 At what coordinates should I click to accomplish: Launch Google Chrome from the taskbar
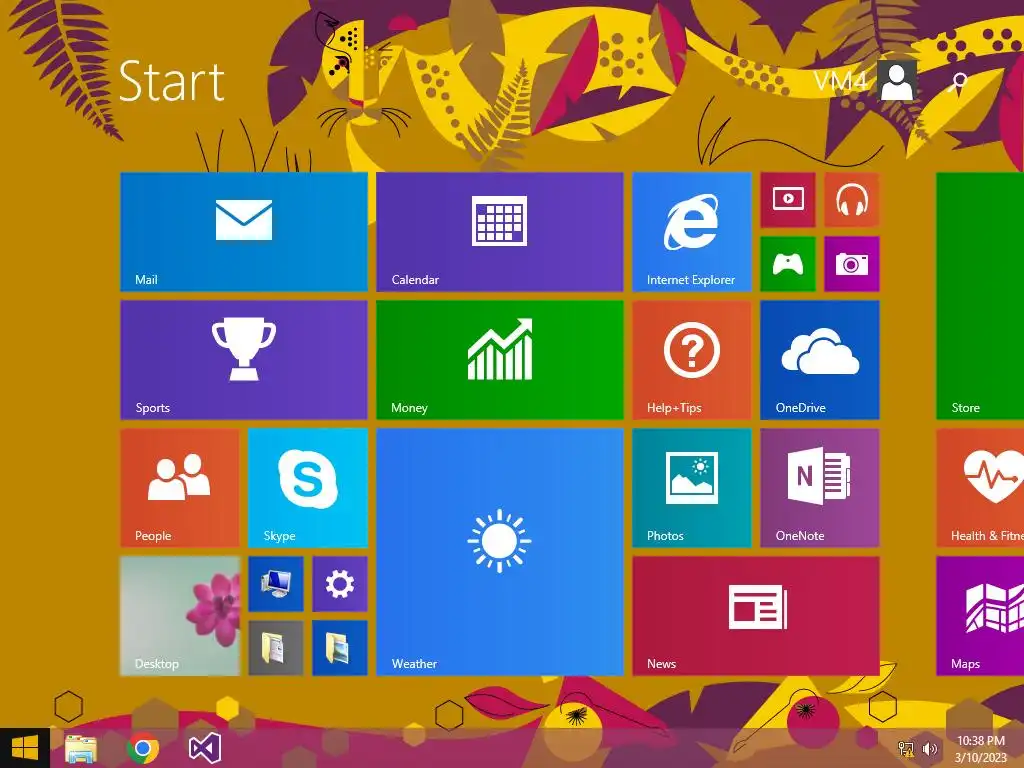143,748
